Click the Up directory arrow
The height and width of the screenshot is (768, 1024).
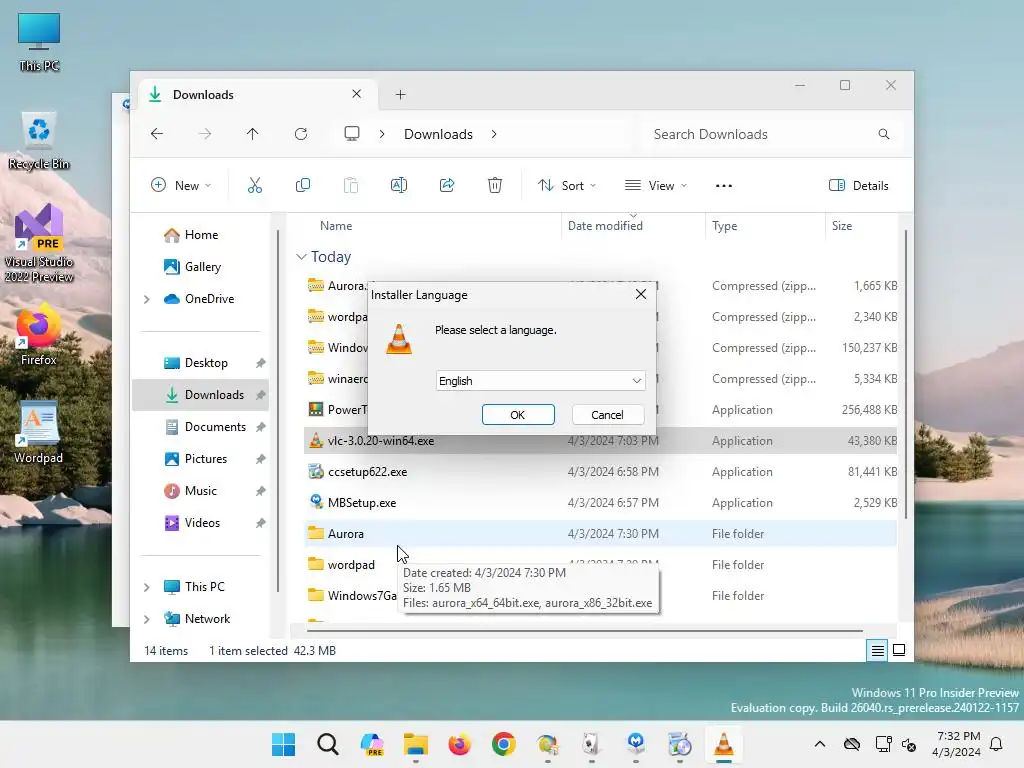click(253, 134)
